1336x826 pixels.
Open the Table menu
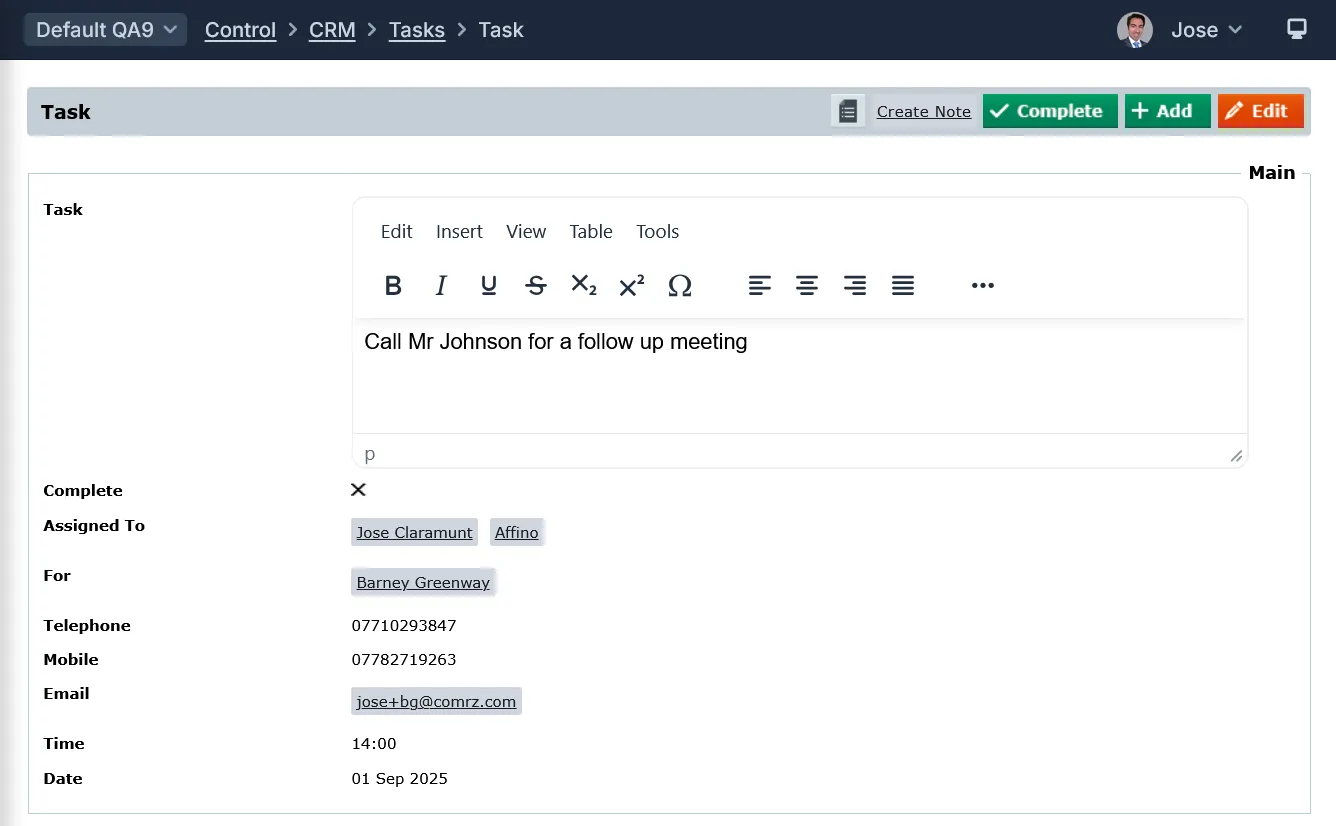tap(590, 232)
